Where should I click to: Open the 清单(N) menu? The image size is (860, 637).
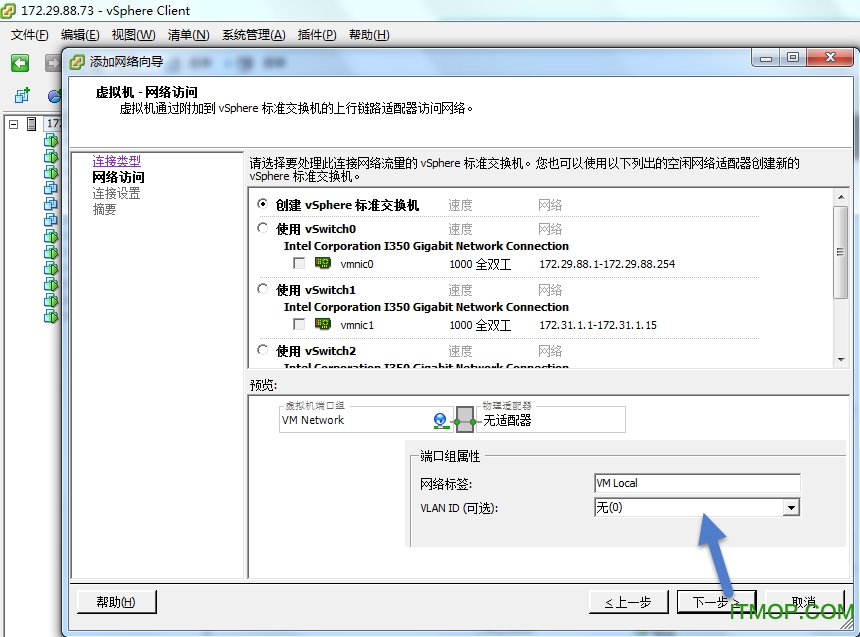point(189,35)
